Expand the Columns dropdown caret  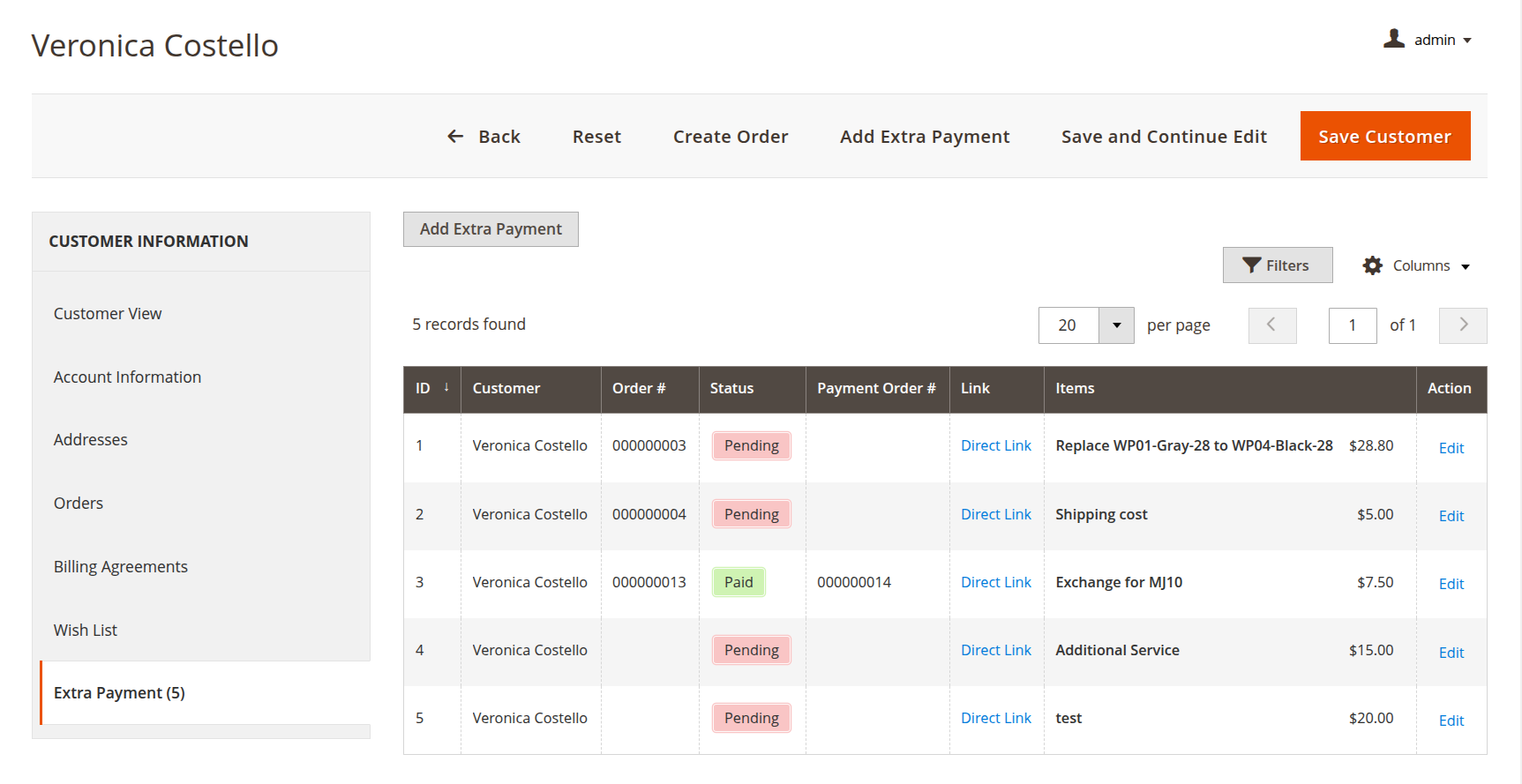pos(1466,266)
